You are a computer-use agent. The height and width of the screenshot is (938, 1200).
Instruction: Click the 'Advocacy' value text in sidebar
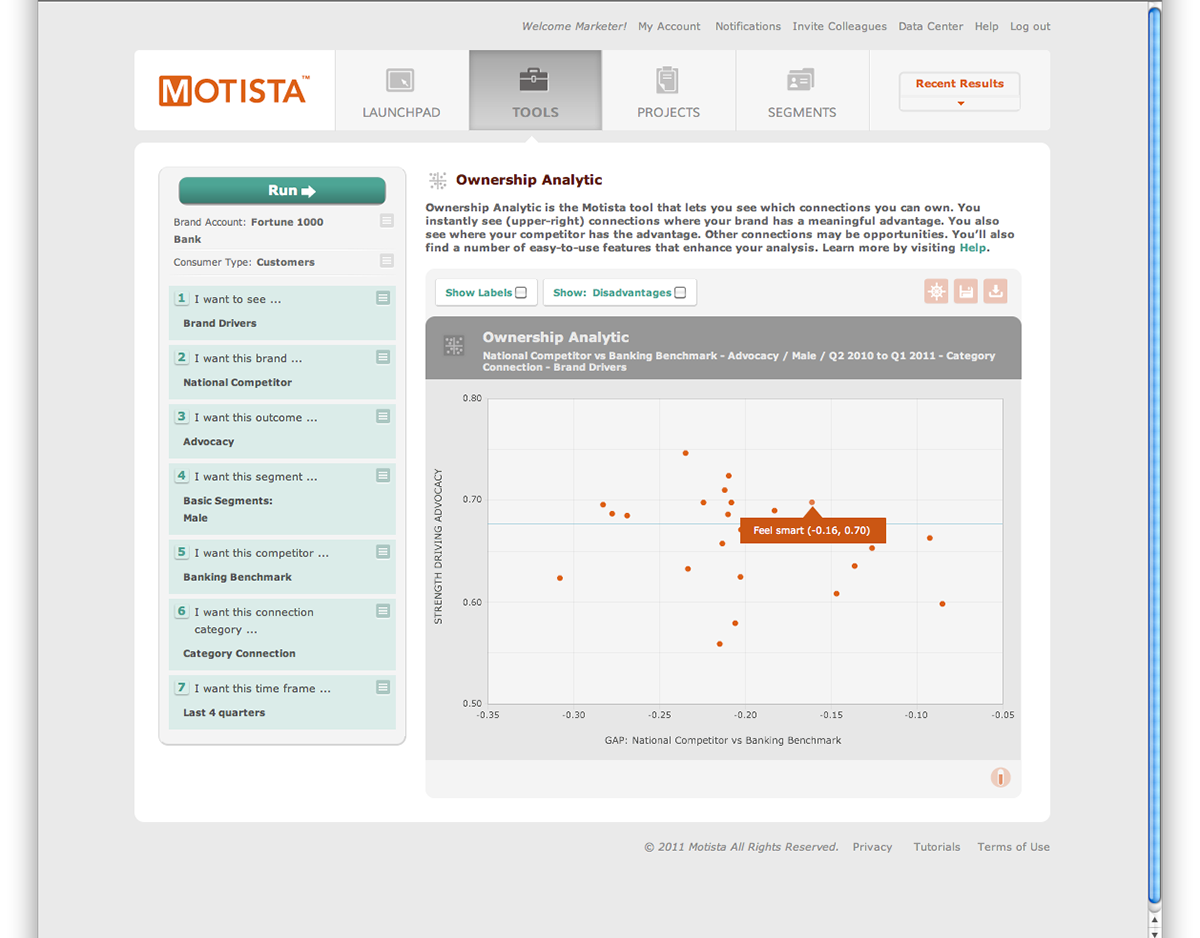pos(209,441)
